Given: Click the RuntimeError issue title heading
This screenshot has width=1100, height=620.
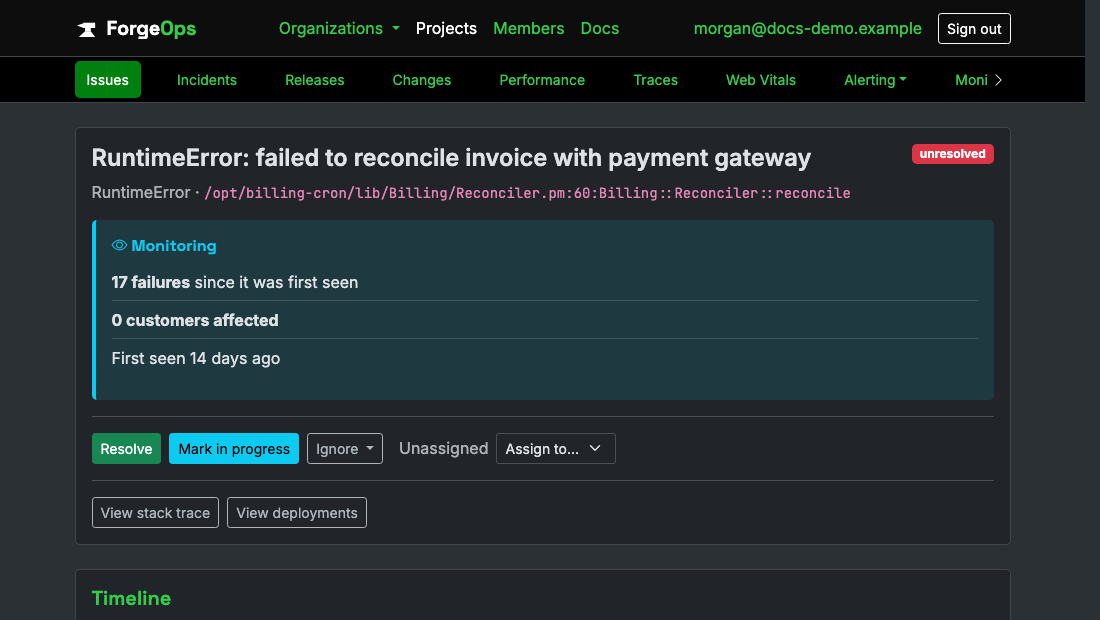Looking at the screenshot, I should (x=451, y=158).
